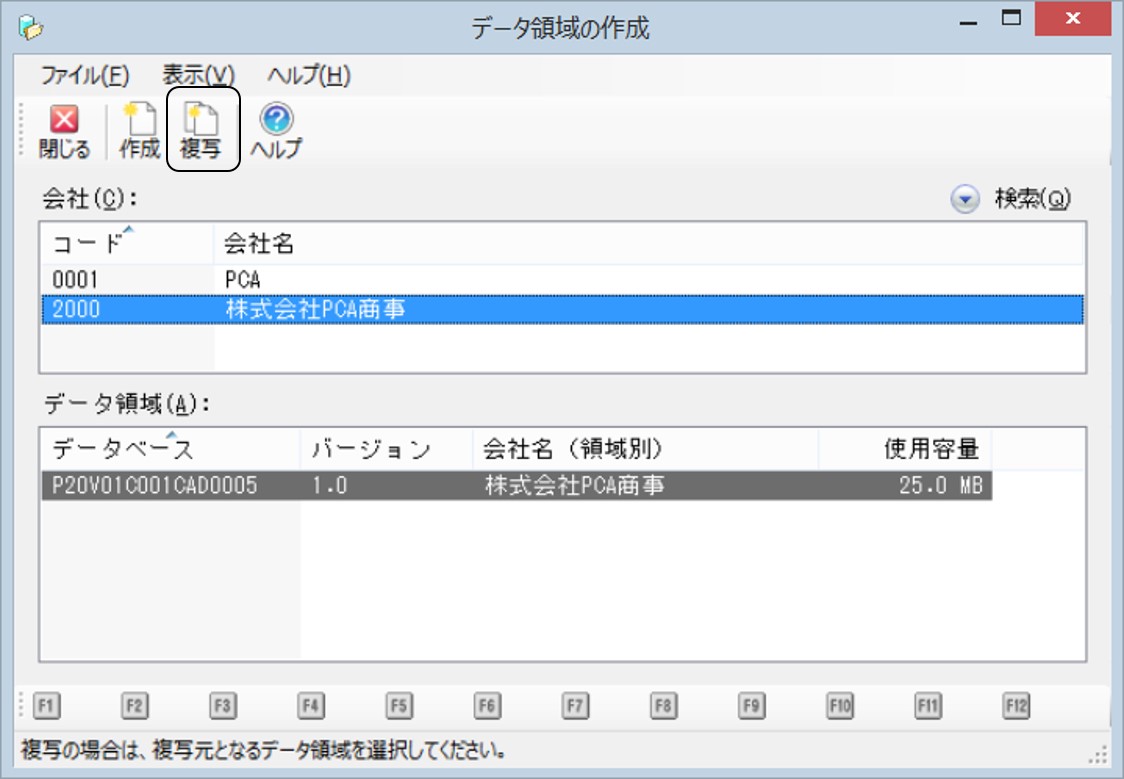Viewport: 1124px width, 779px height.
Task: Click the 閉じる (Close) toolbar icon
Action: pyautogui.click(x=64, y=132)
